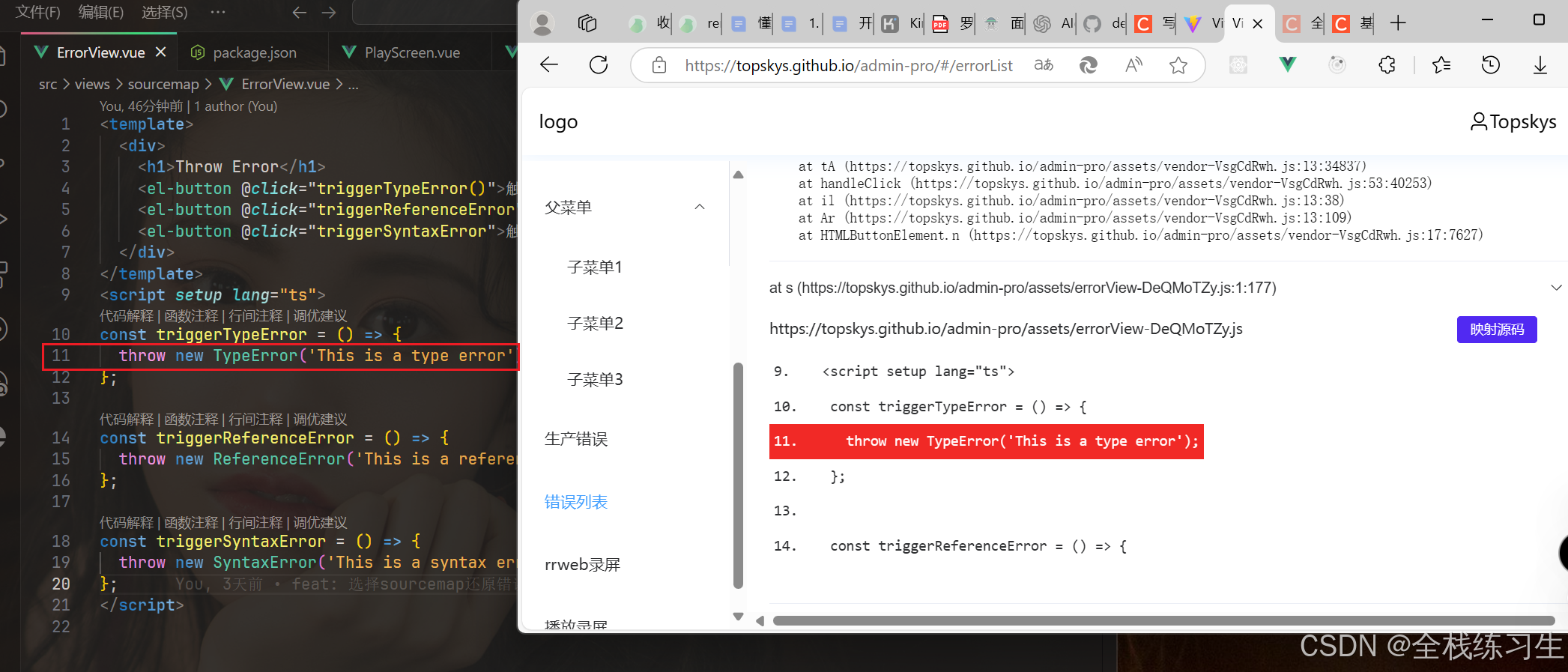Open VS Code 选择(S) menu

[165, 12]
